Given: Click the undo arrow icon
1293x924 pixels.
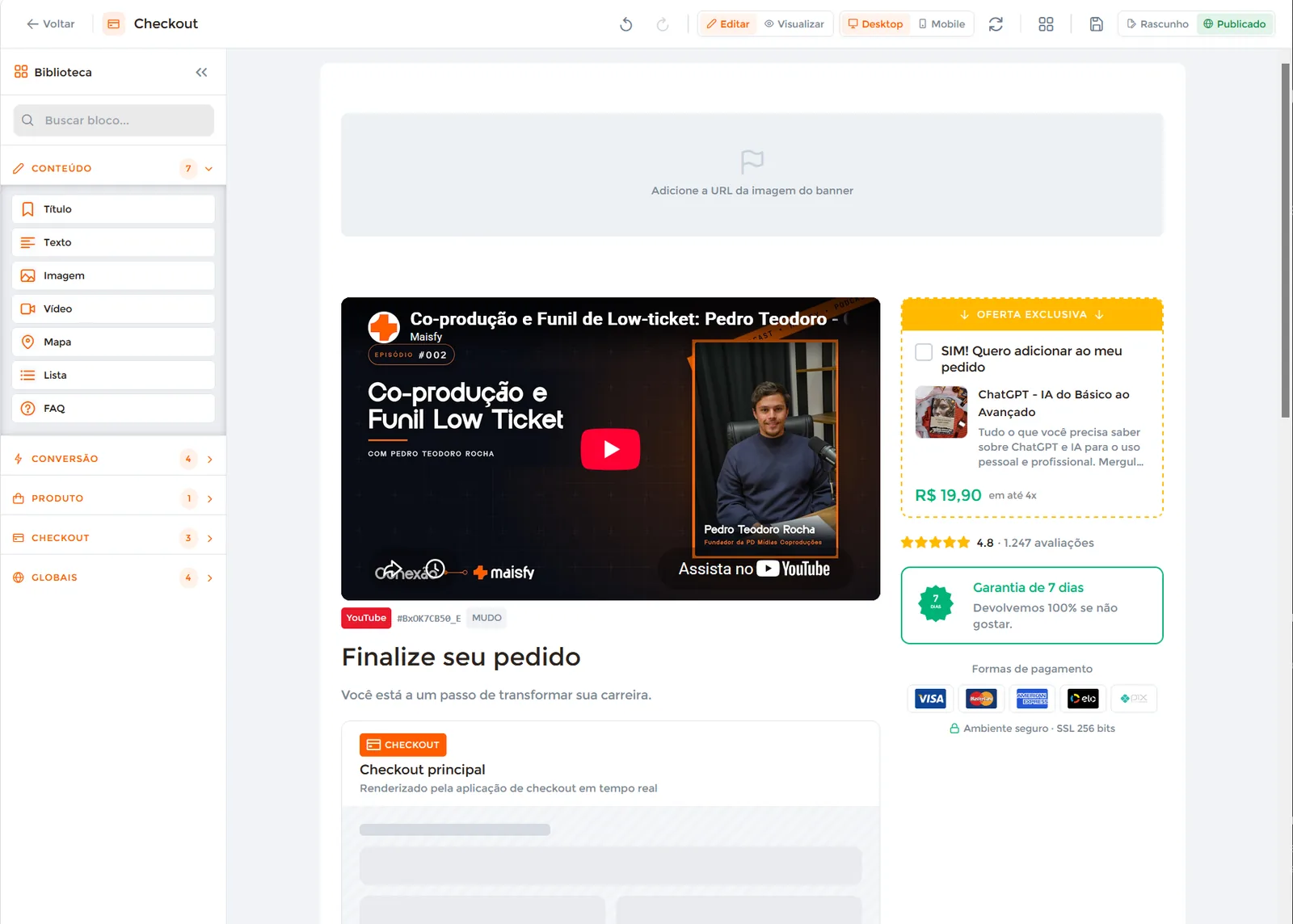Looking at the screenshot, I should pyautogui.click(x=625, y=24).
